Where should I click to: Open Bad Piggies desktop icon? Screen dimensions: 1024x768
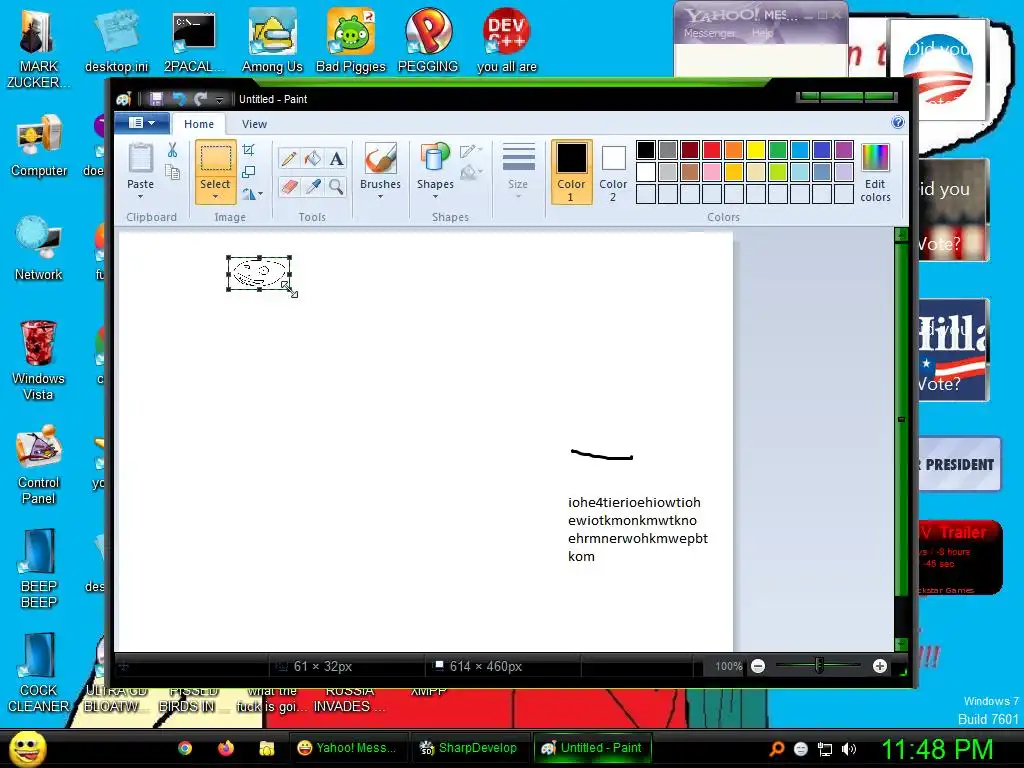click(351, 40)
